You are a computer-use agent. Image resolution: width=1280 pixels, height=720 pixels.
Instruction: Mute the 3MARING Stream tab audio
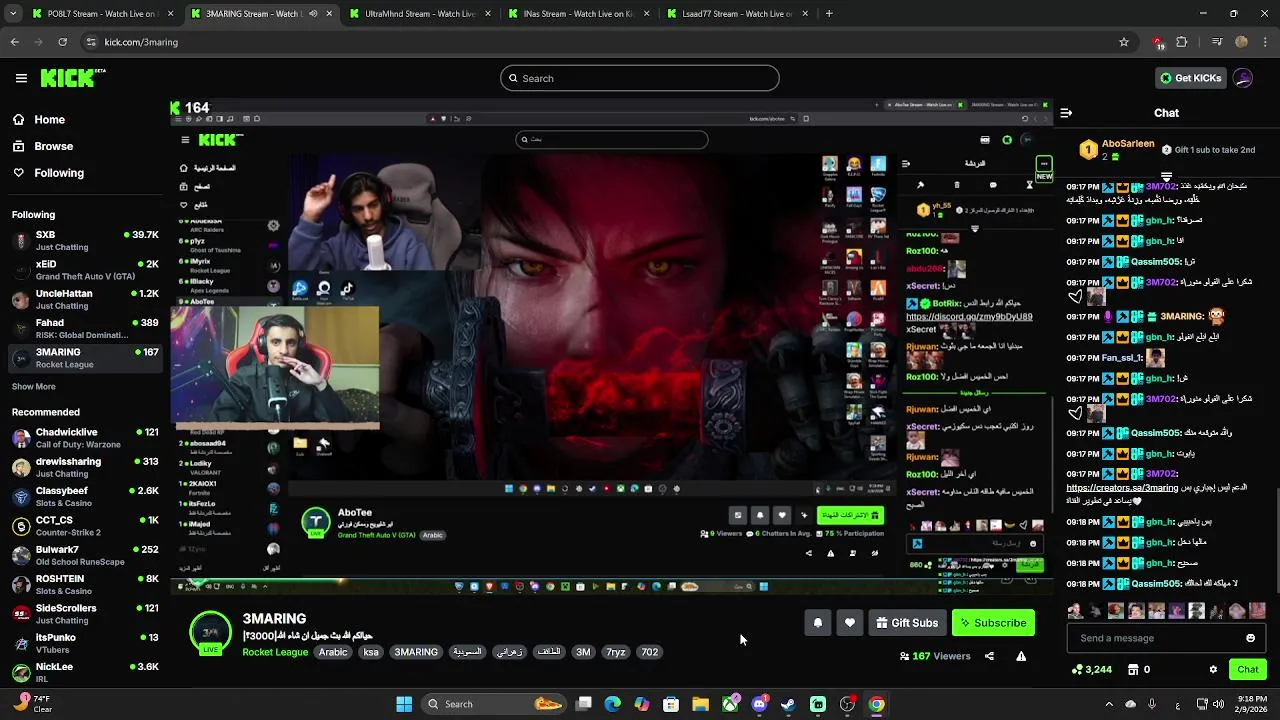tap(313, 14)
